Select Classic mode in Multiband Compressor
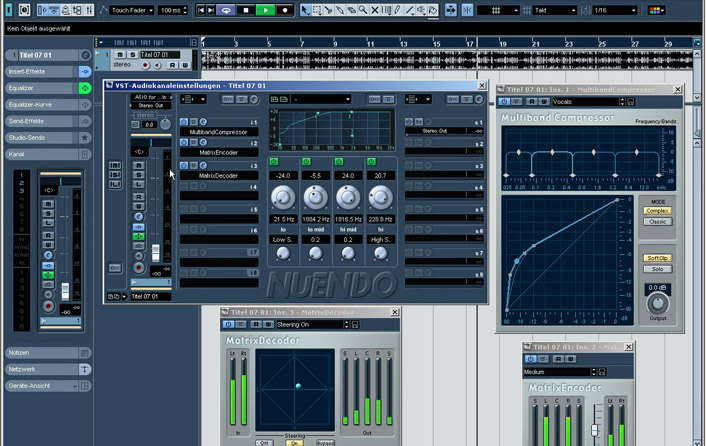Viewport: 706px width, 446px height. click(657, 221)
